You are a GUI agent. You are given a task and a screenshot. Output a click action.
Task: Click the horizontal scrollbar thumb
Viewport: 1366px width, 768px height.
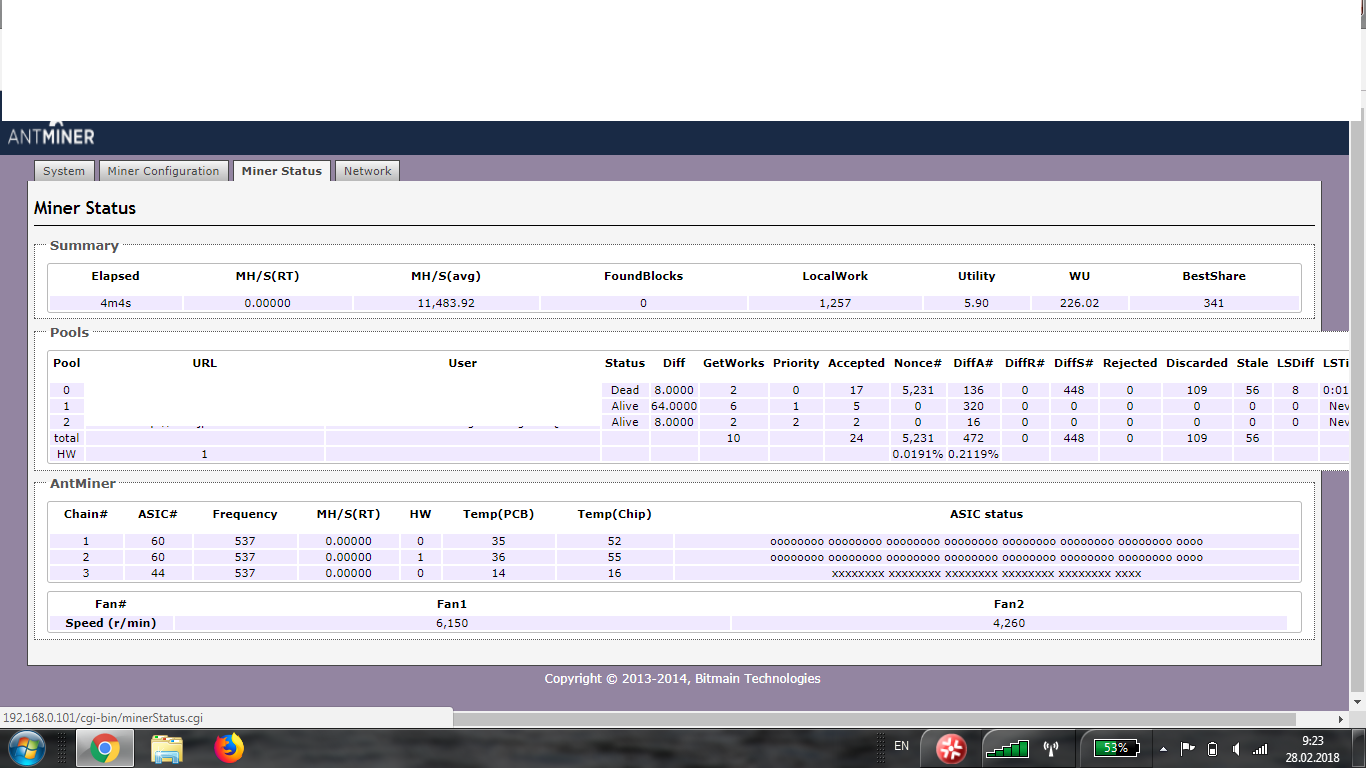point(875,718)
